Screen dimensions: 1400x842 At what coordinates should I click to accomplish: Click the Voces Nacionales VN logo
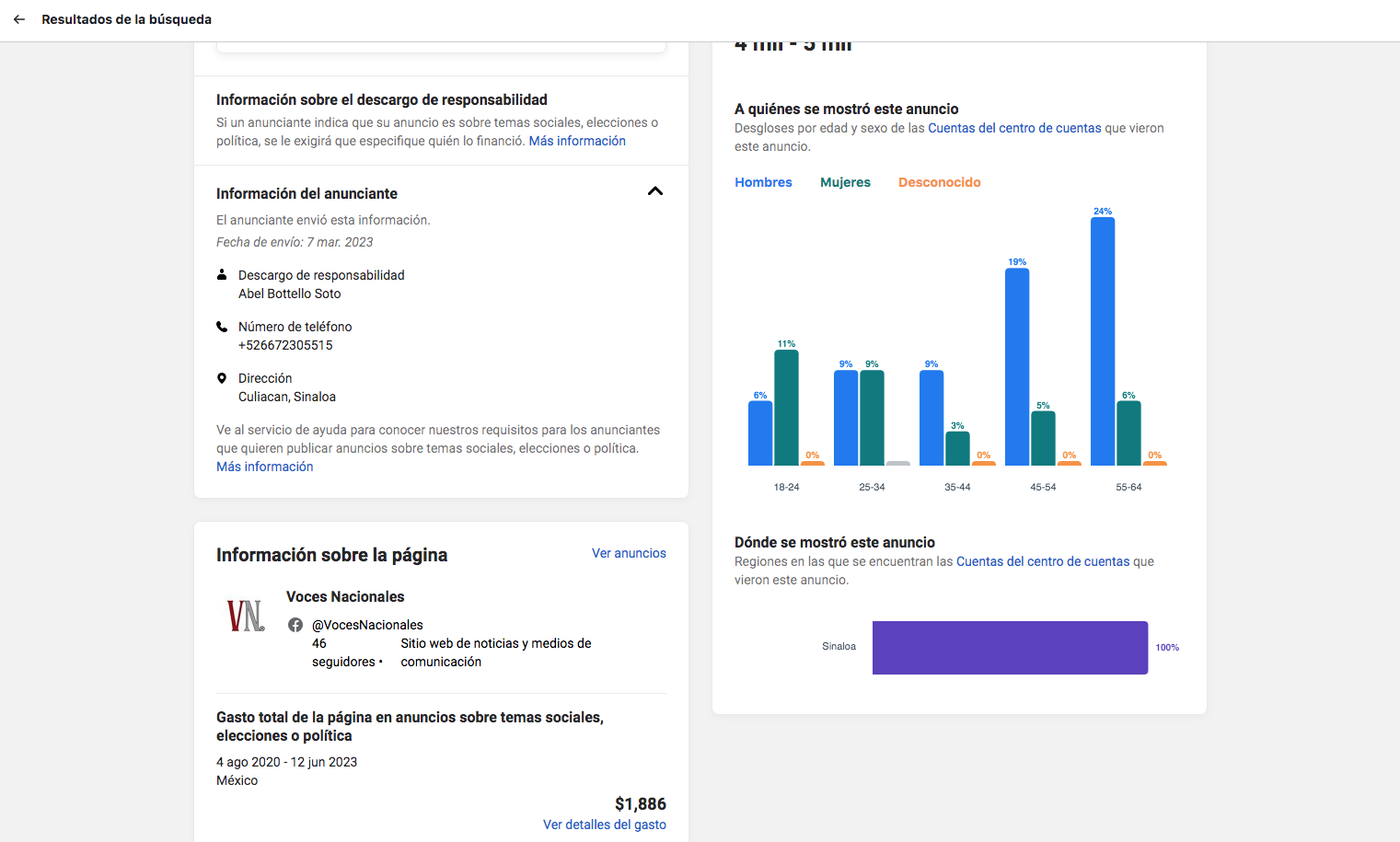[x=246, y=616]
